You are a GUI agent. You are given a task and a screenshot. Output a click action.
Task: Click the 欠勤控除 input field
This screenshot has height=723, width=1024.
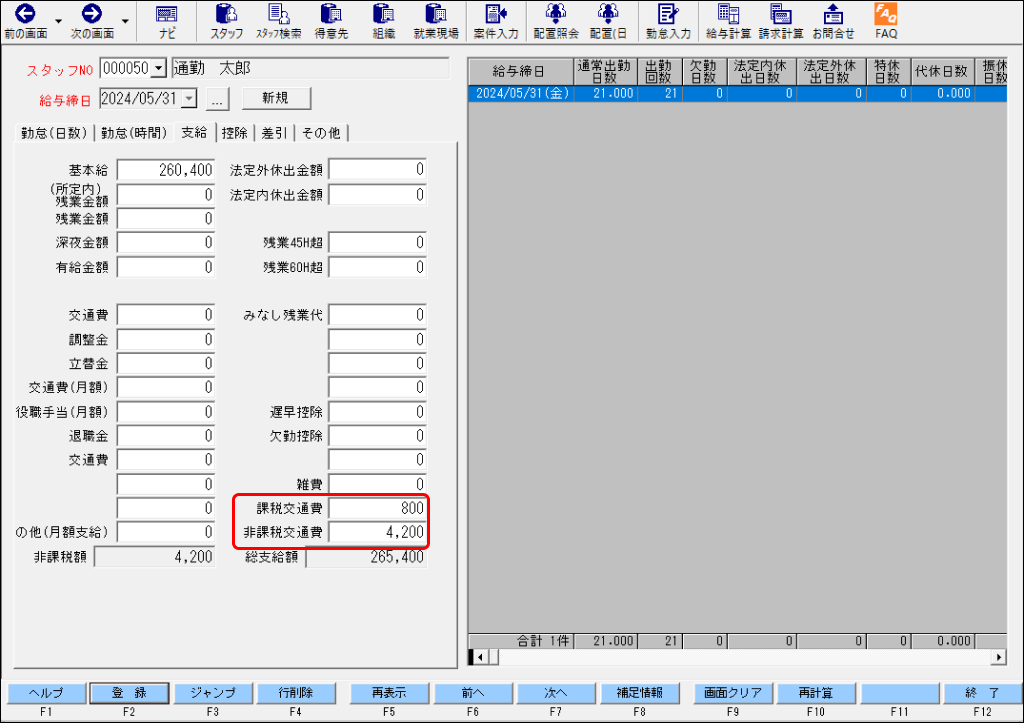pos(377,436)
